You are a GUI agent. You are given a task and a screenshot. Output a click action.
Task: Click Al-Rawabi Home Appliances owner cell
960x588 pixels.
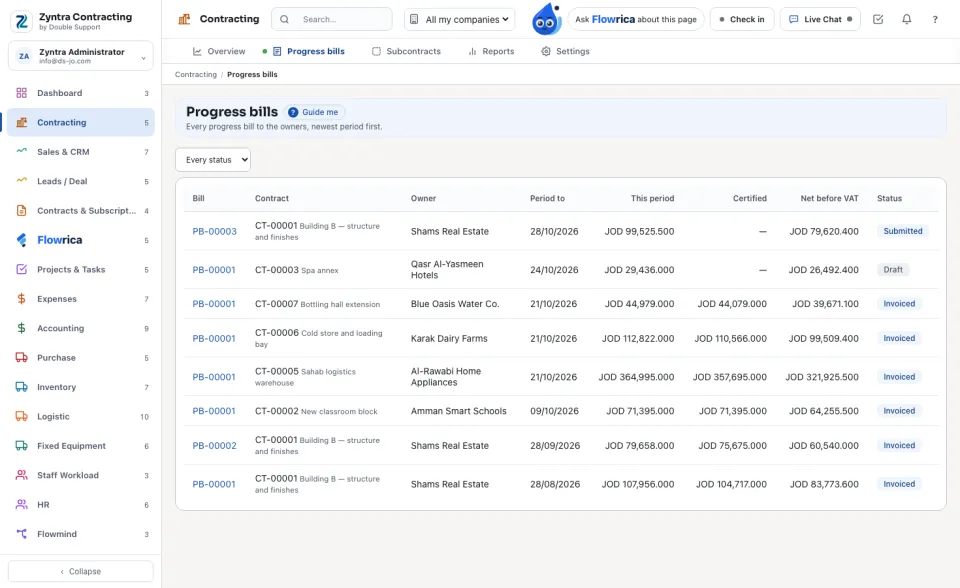[x=446, y=377]
